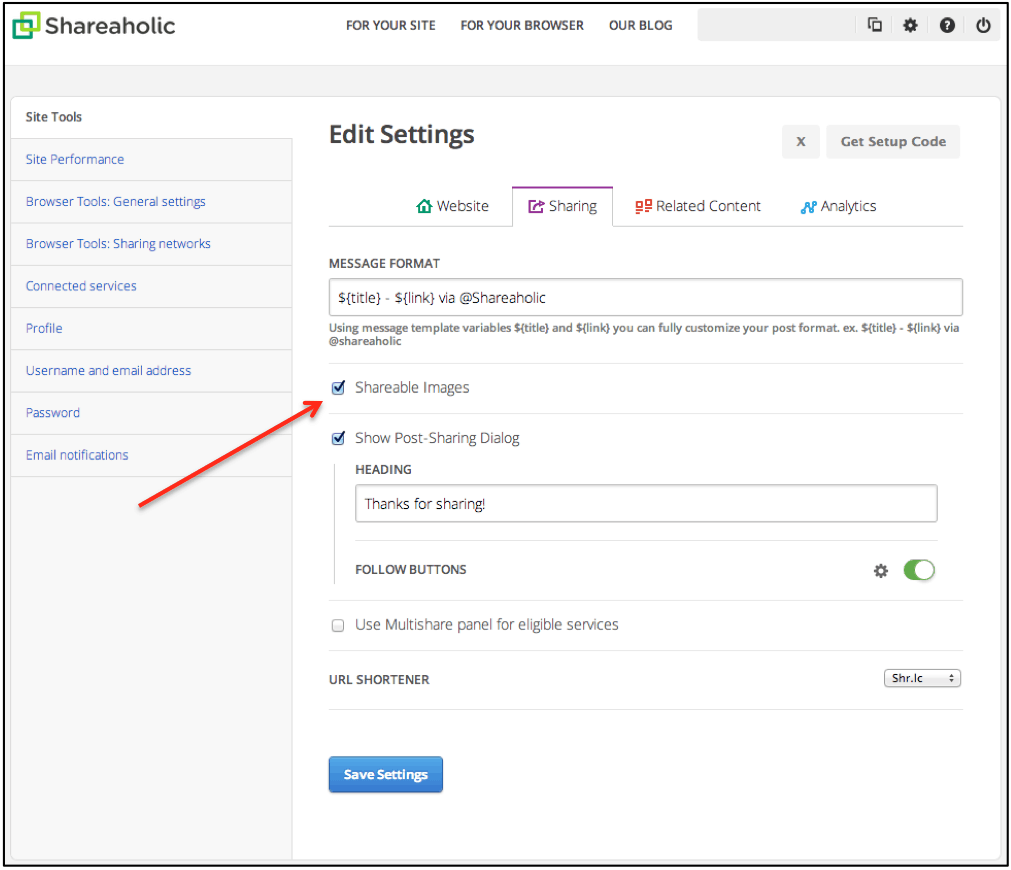Click the Analytics tab chart icon
The width and height of the screenshot is (1011, 870).
point(808,206)
